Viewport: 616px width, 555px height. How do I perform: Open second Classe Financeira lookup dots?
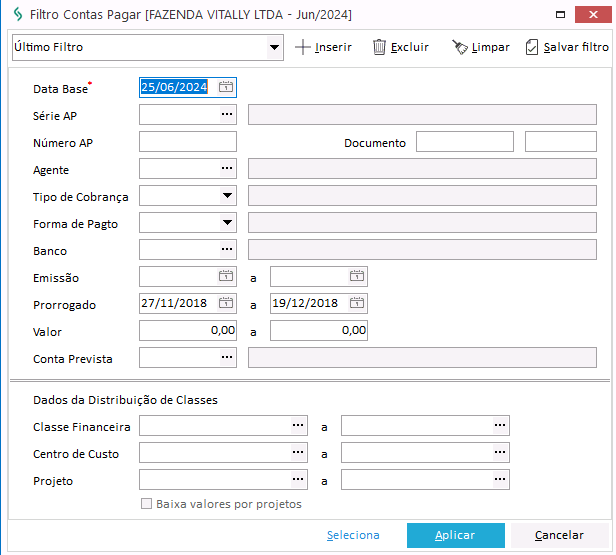point(500,425)
